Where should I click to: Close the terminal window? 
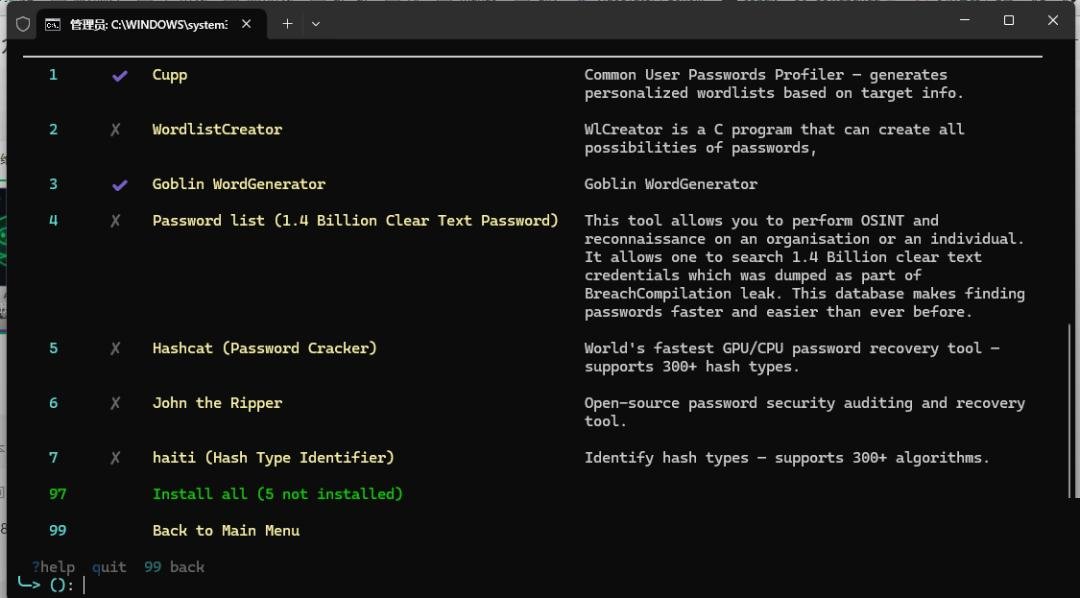(1052, 21)
